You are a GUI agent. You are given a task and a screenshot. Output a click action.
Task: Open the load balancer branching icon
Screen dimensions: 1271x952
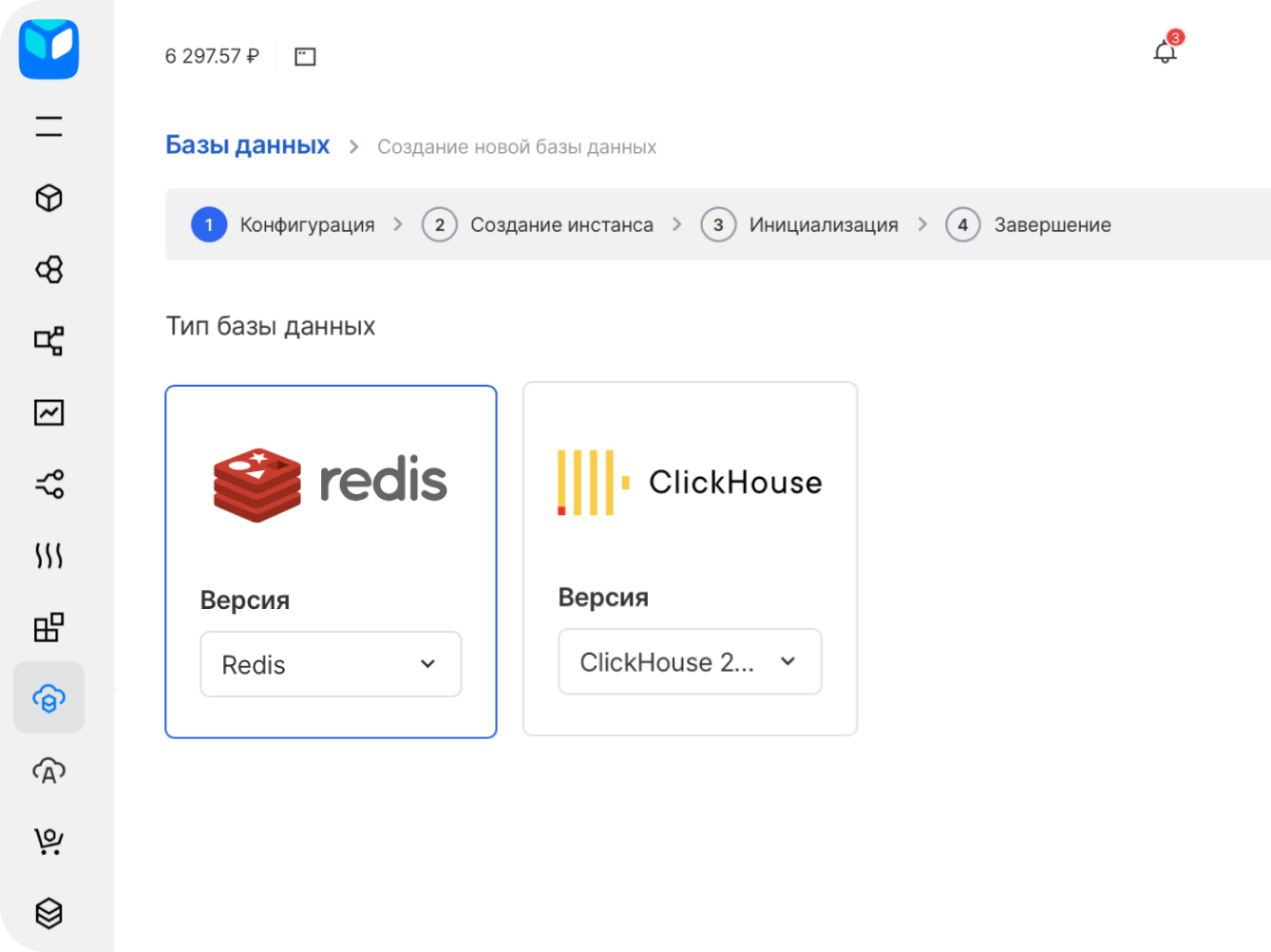coord(48,485)
